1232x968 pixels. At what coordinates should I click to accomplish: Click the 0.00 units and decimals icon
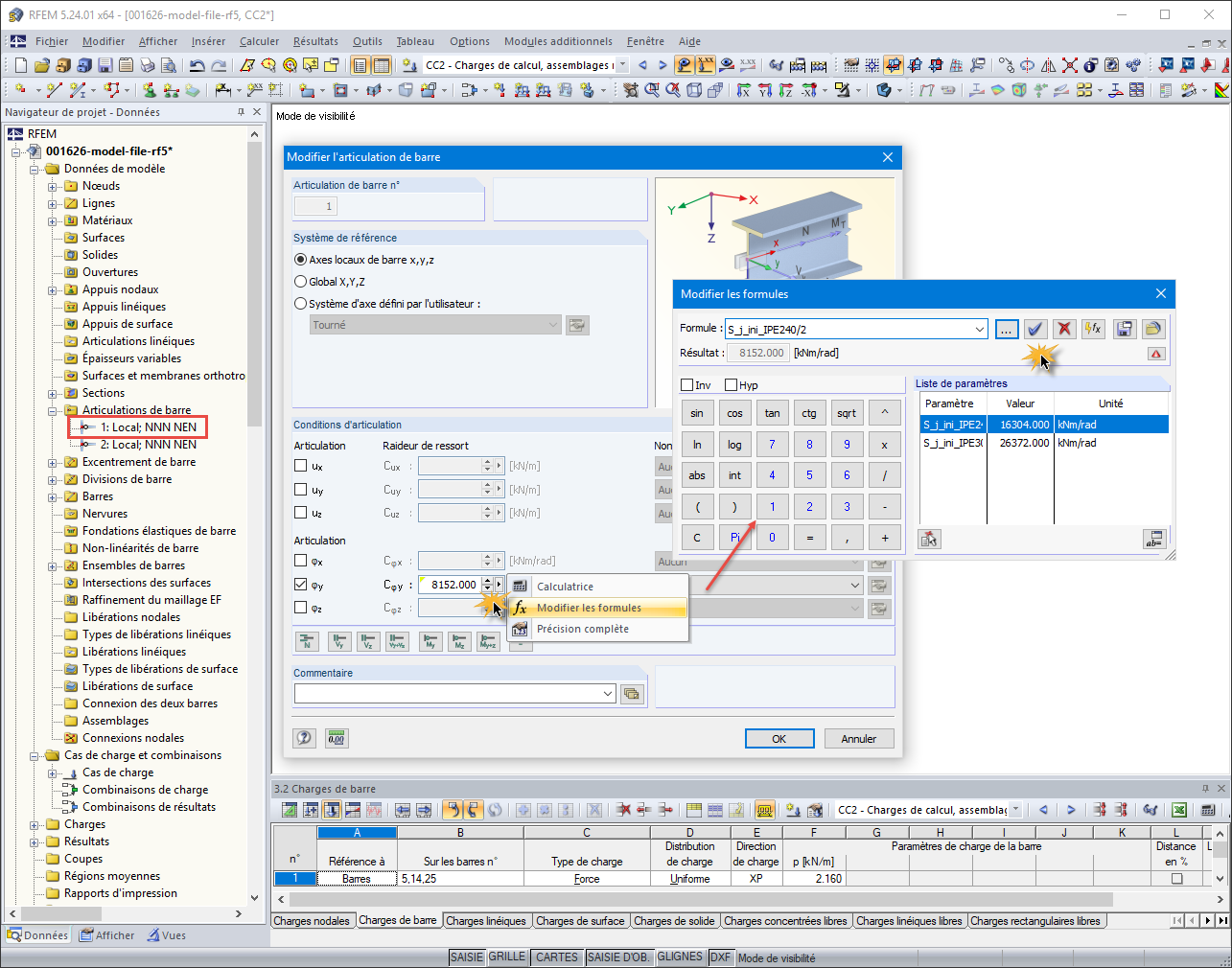337,738
